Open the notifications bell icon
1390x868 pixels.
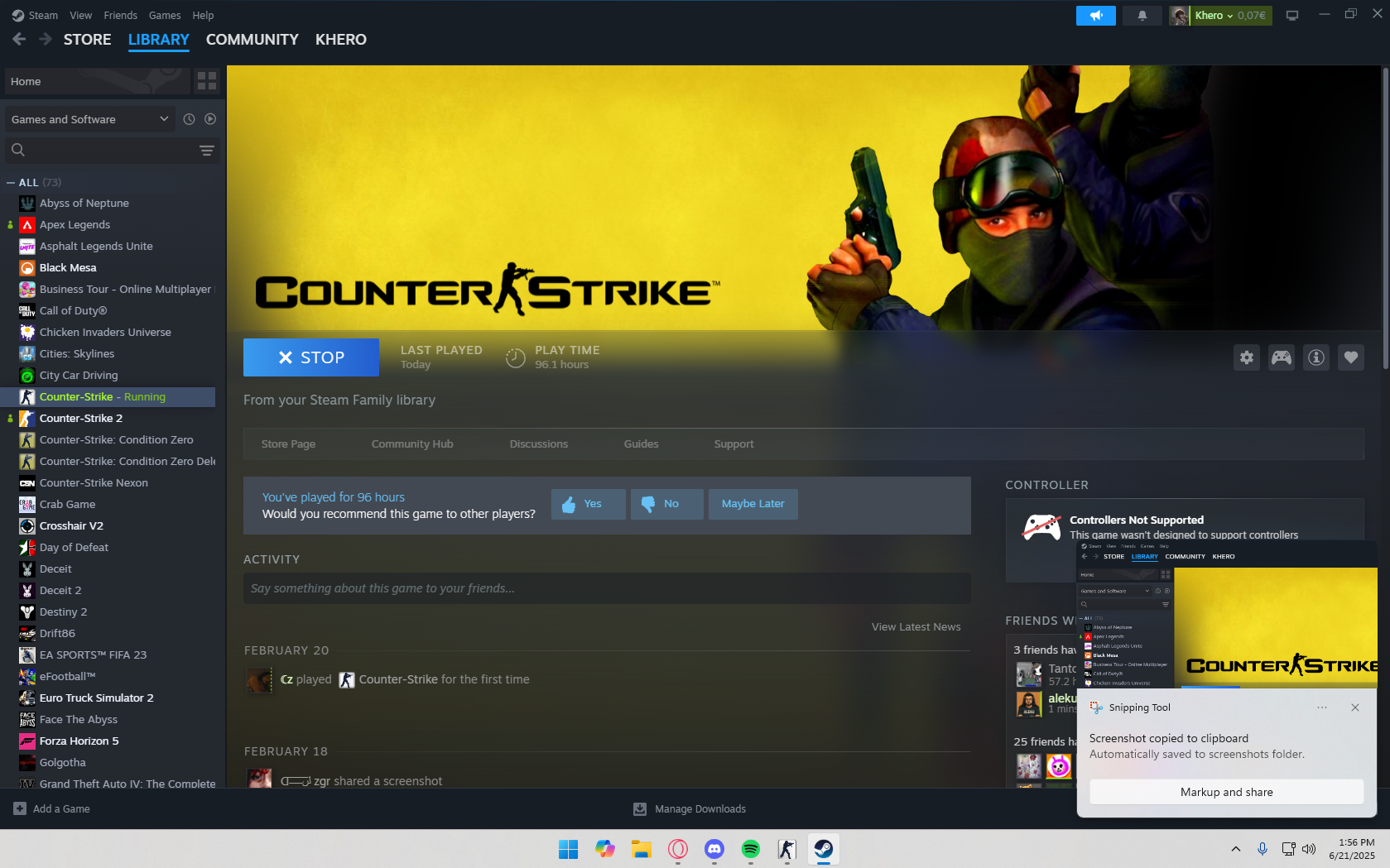pos(1142,16)
